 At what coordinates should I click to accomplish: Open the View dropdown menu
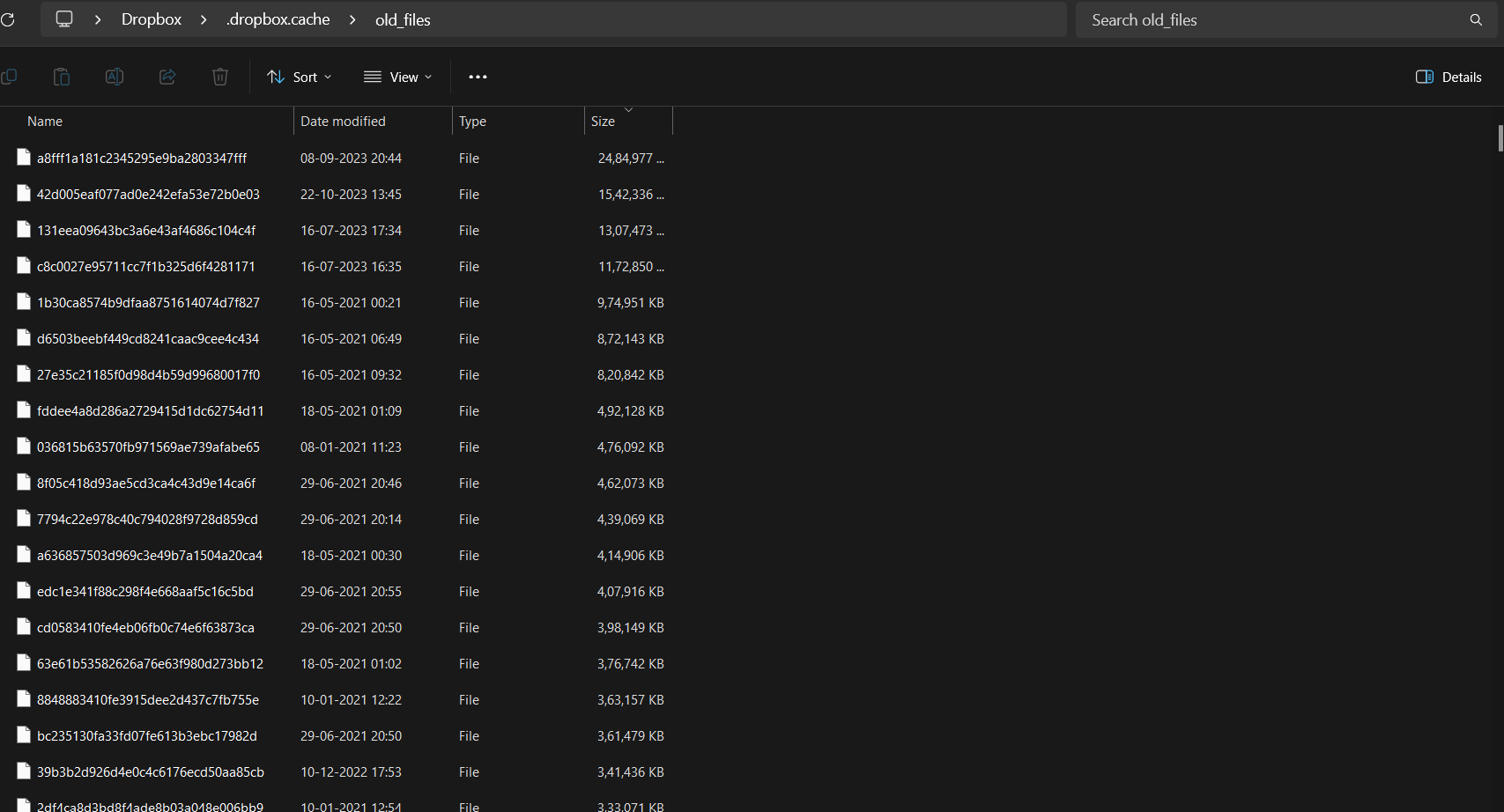click(398, 77)
